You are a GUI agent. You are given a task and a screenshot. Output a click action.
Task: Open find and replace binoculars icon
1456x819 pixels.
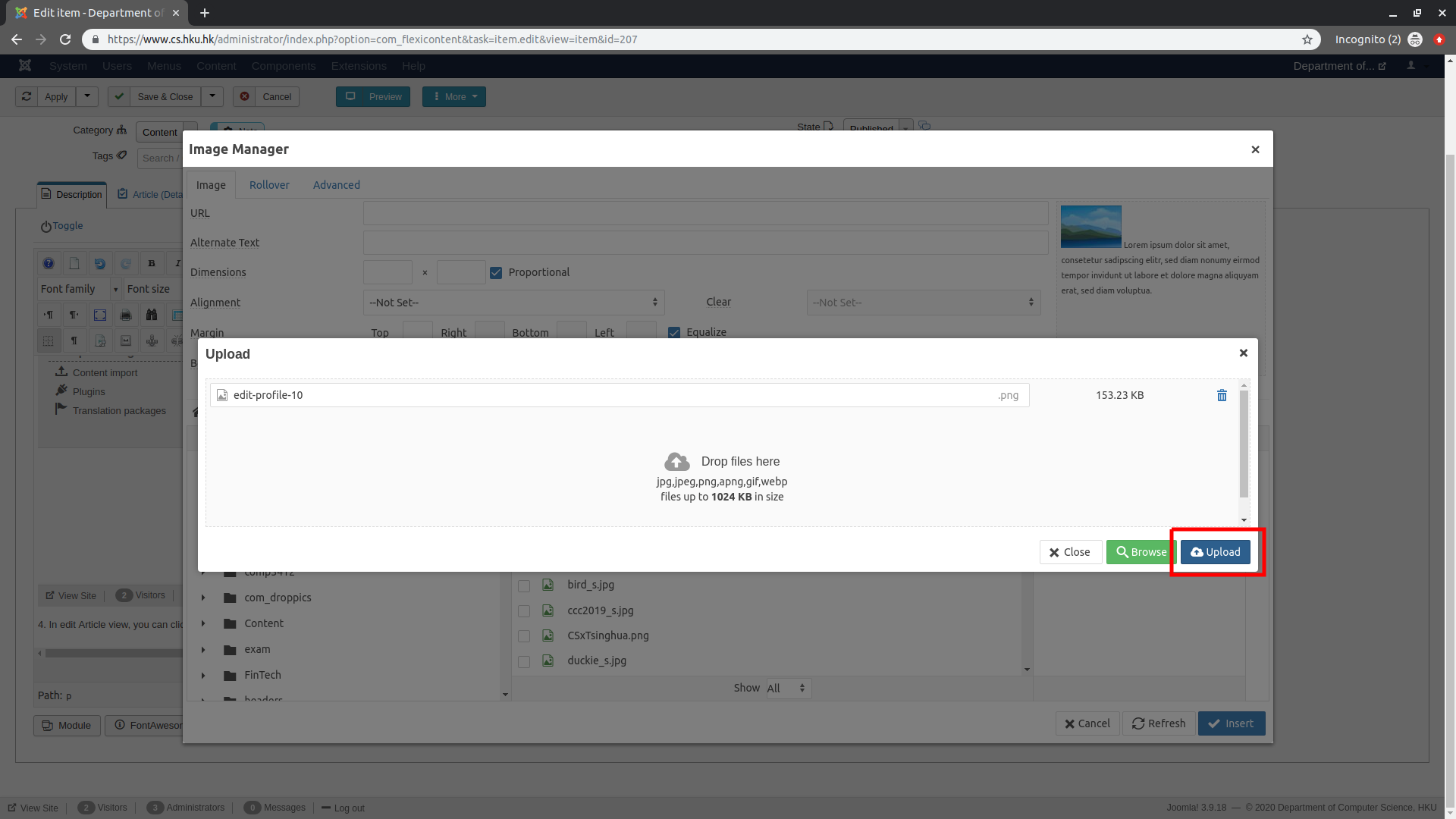(x=152, y=315)
